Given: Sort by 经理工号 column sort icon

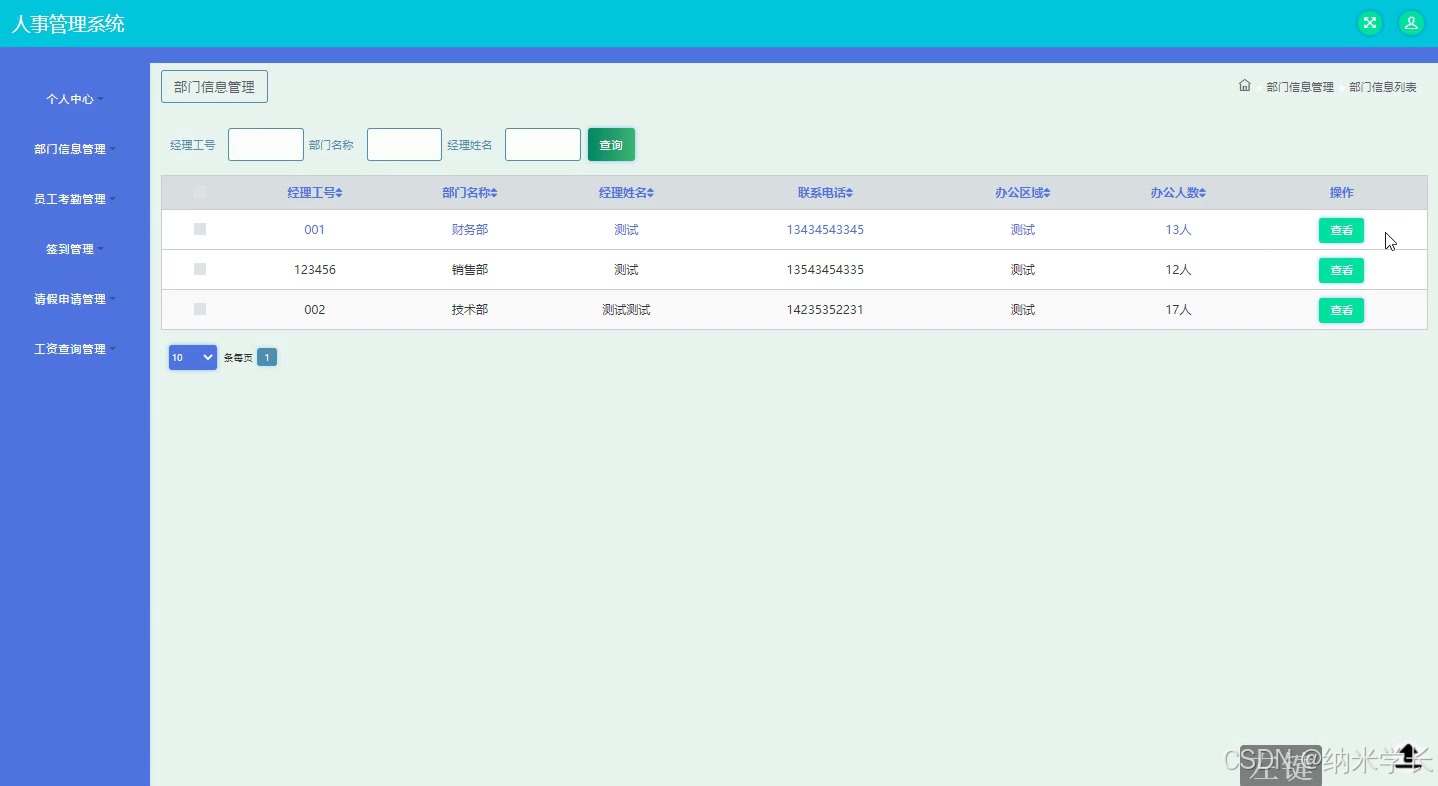Looking at the screenshot, I should [339, 193].
